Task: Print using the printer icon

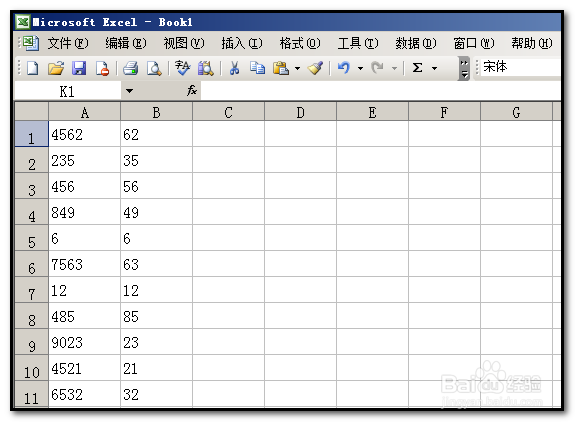Action: (130, 68)
